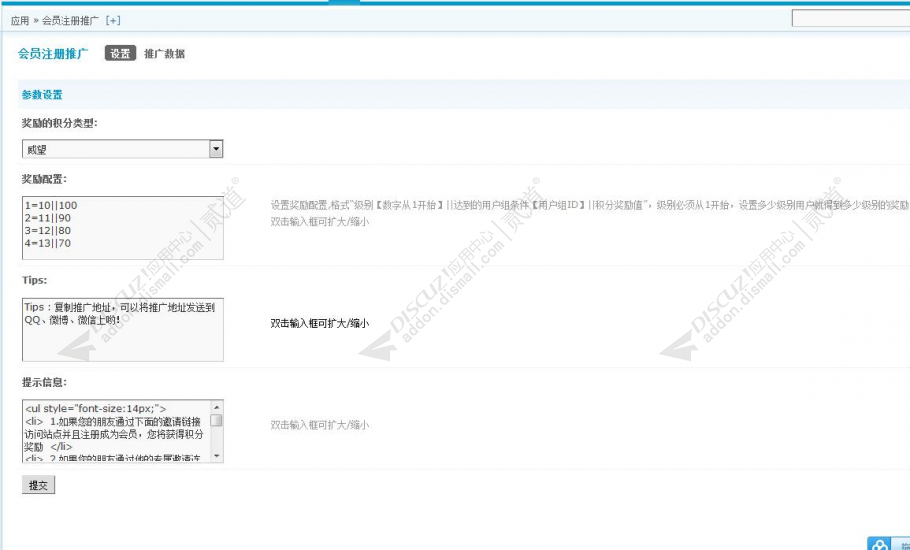
Task: Switch to the 推广数据 tab
Action: click(x=164, y=54)
